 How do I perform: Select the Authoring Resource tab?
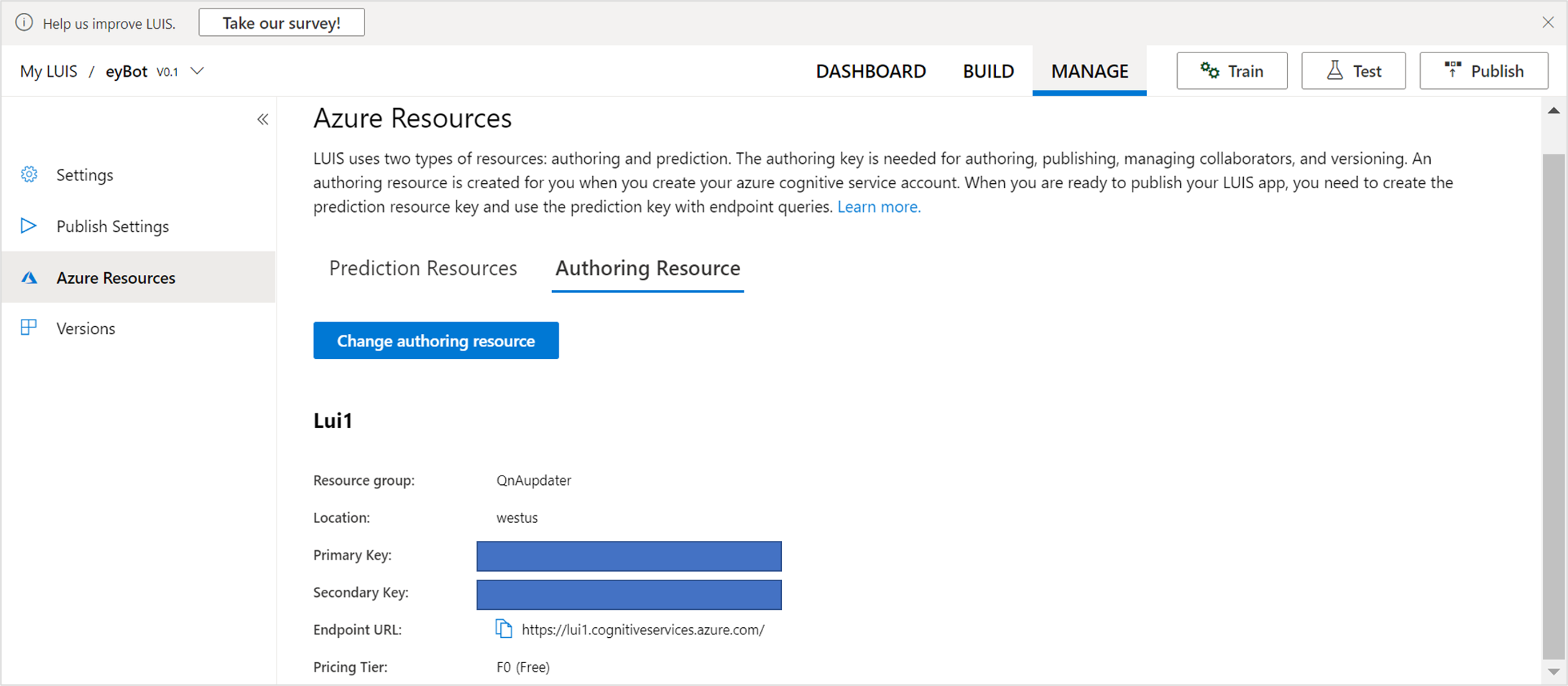[647, 268]
